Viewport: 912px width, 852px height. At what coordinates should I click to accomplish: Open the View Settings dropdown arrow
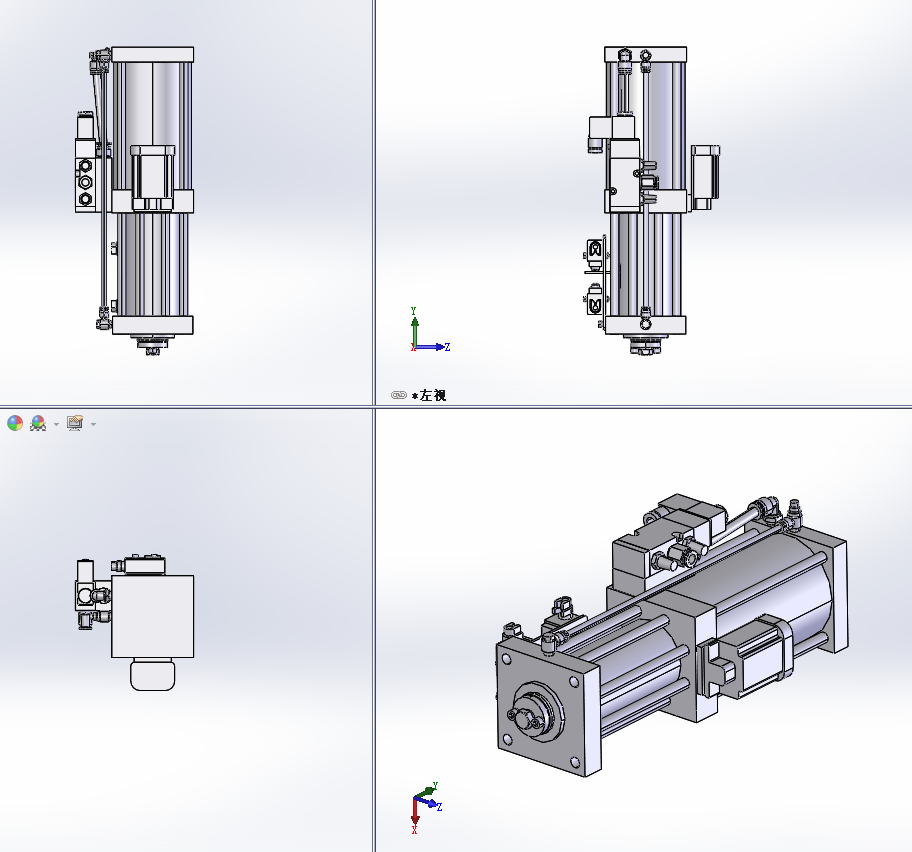(x=94, y=424)
